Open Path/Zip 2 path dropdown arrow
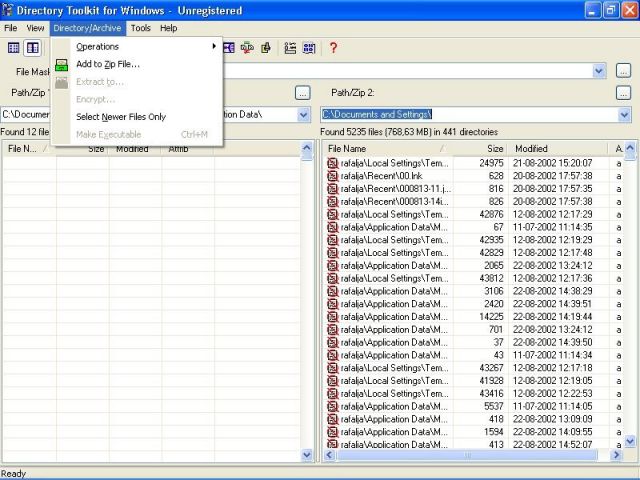 coord(624,115)
